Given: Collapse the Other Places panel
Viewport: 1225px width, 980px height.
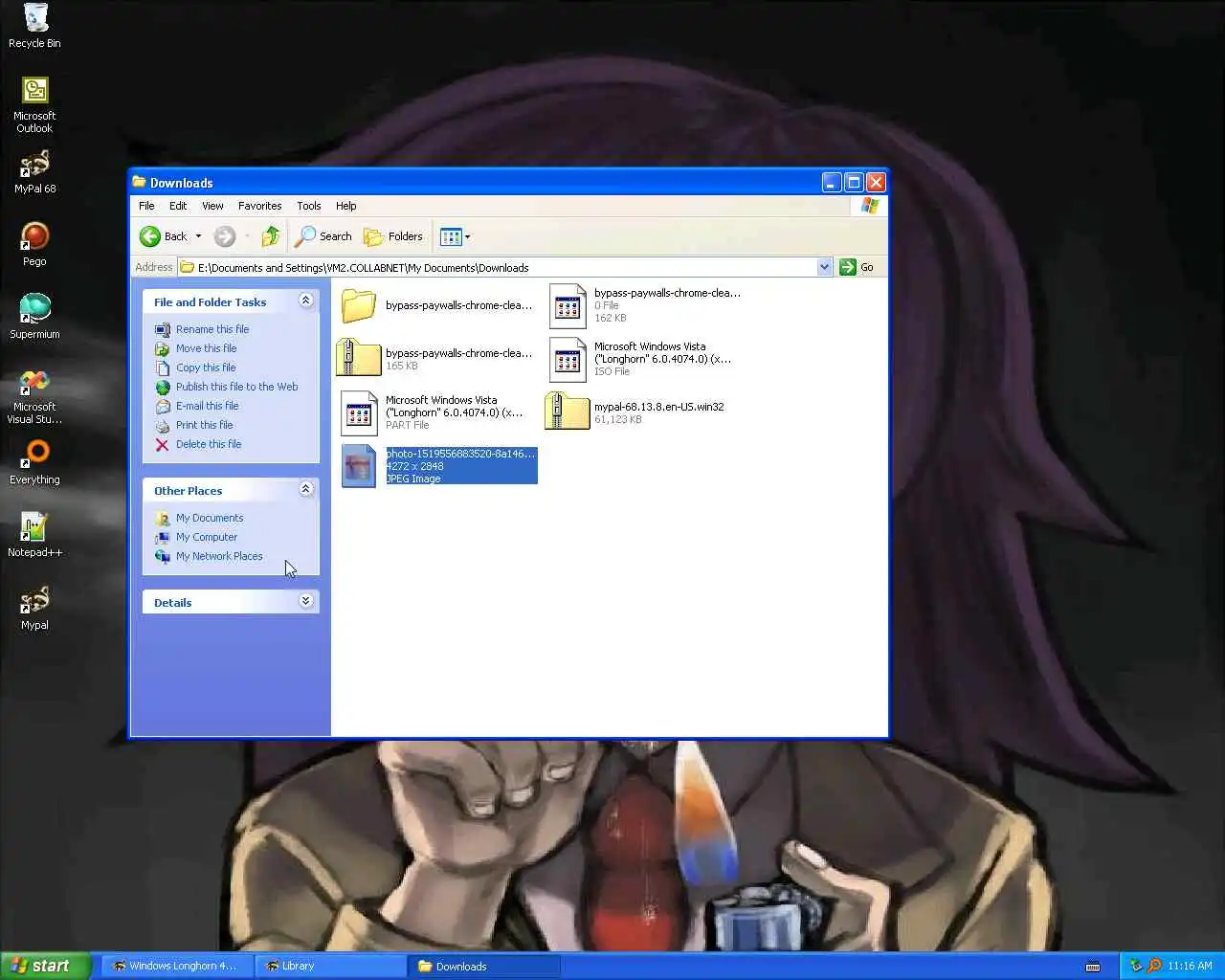Looking at the screenshot, I should (306, 489).
